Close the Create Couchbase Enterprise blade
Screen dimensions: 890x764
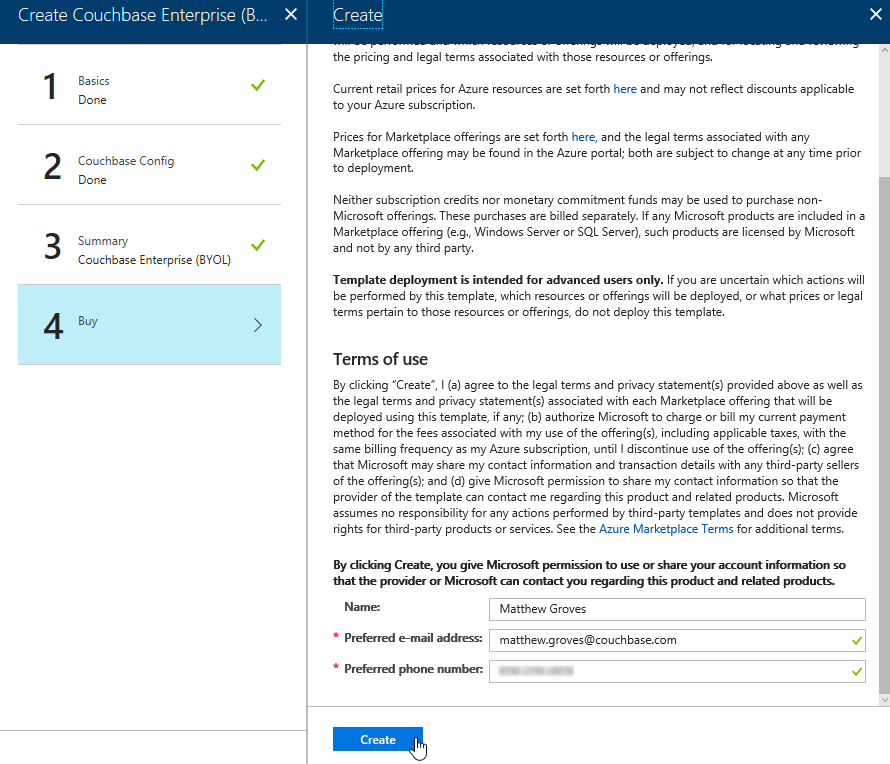point(291,15)
